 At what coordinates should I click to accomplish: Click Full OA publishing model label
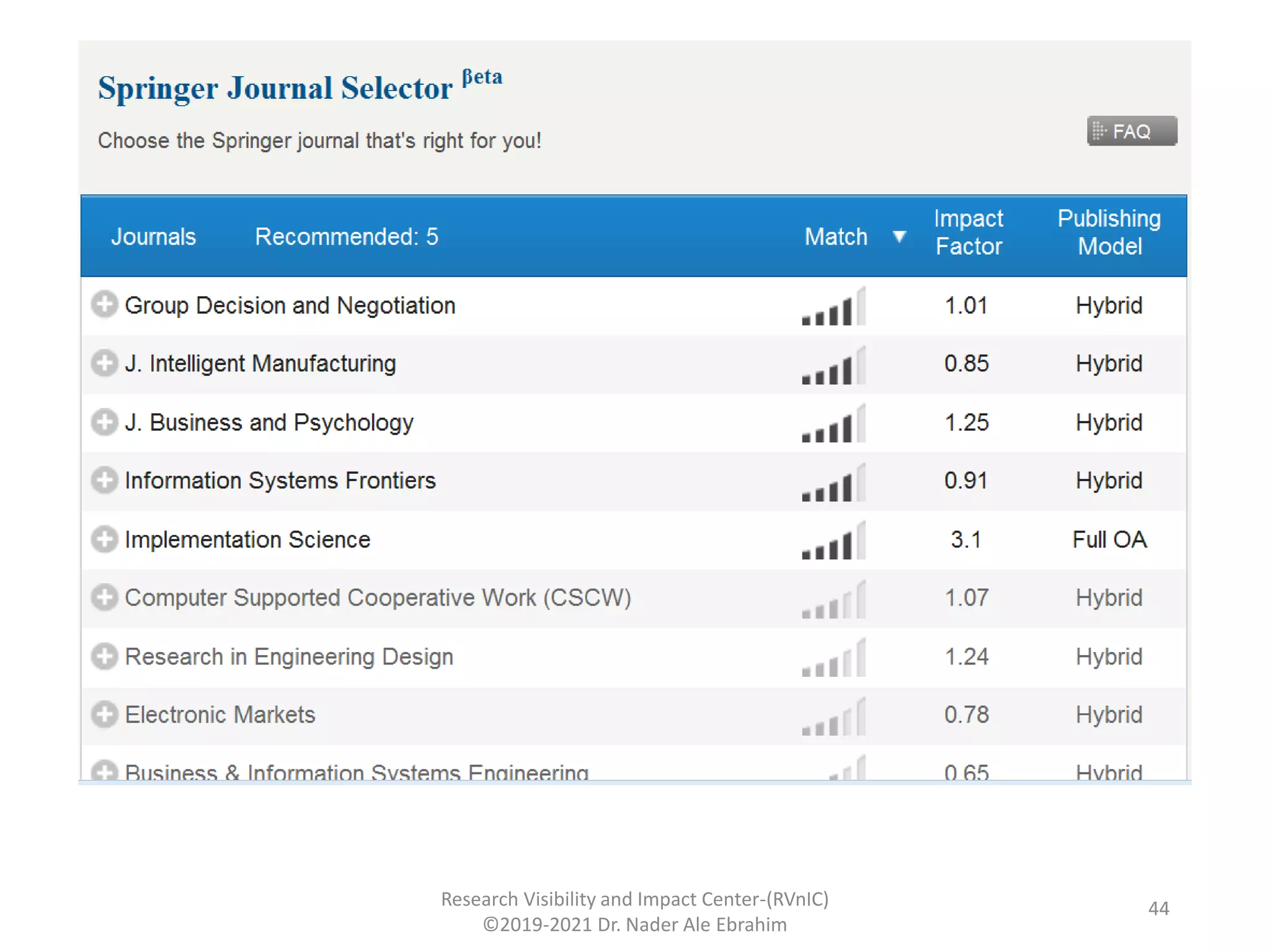[x=1109, y=540]
